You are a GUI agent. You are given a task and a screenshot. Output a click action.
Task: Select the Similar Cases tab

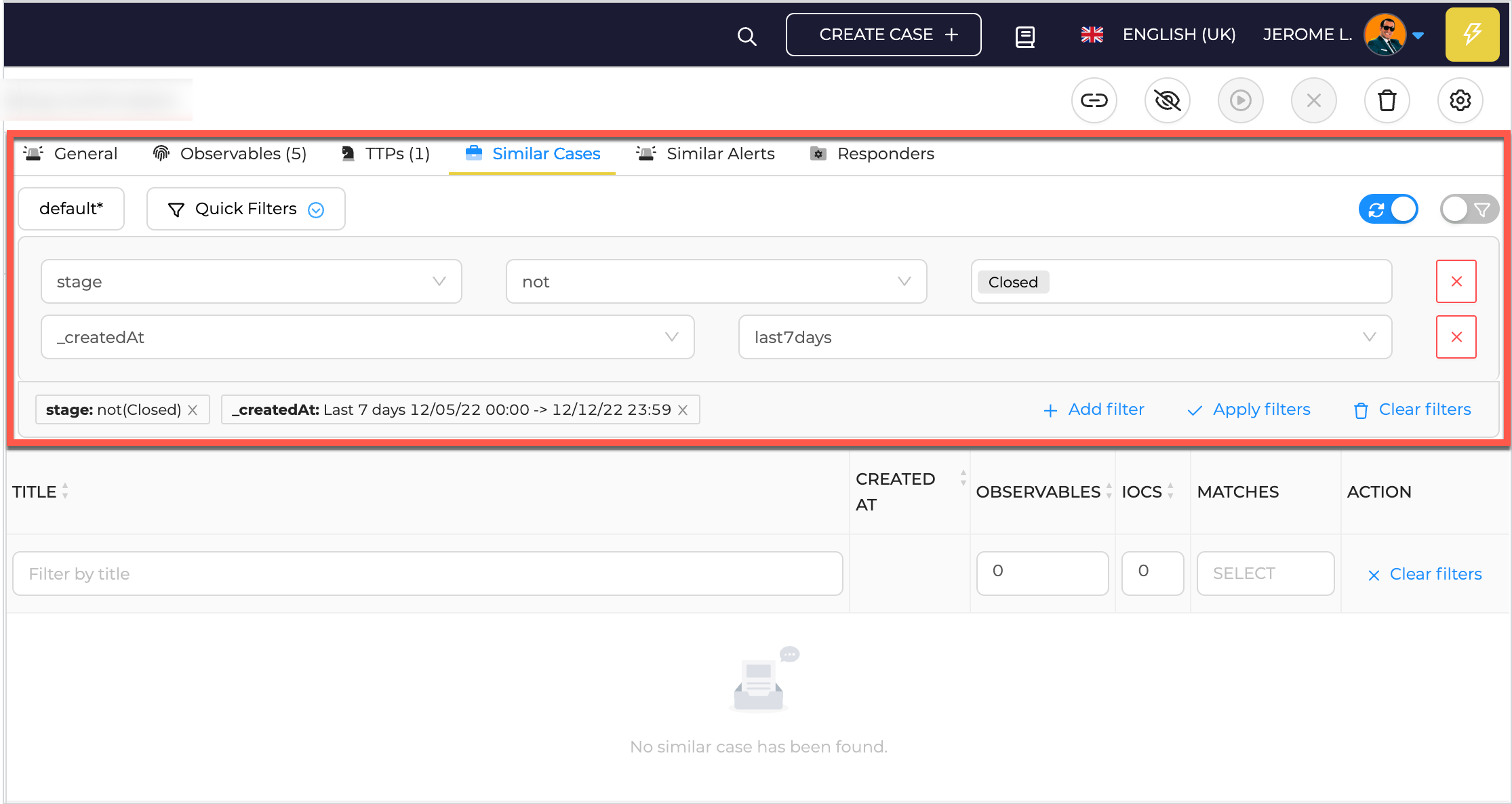point(533,154)
